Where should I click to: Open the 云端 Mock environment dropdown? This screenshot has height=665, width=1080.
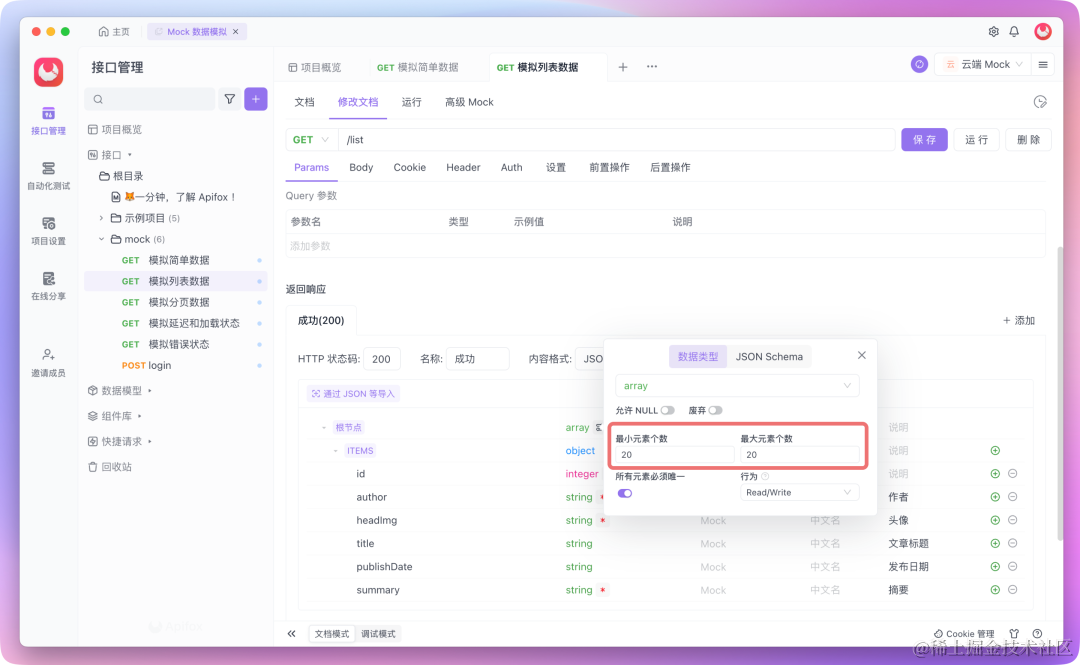983,64
